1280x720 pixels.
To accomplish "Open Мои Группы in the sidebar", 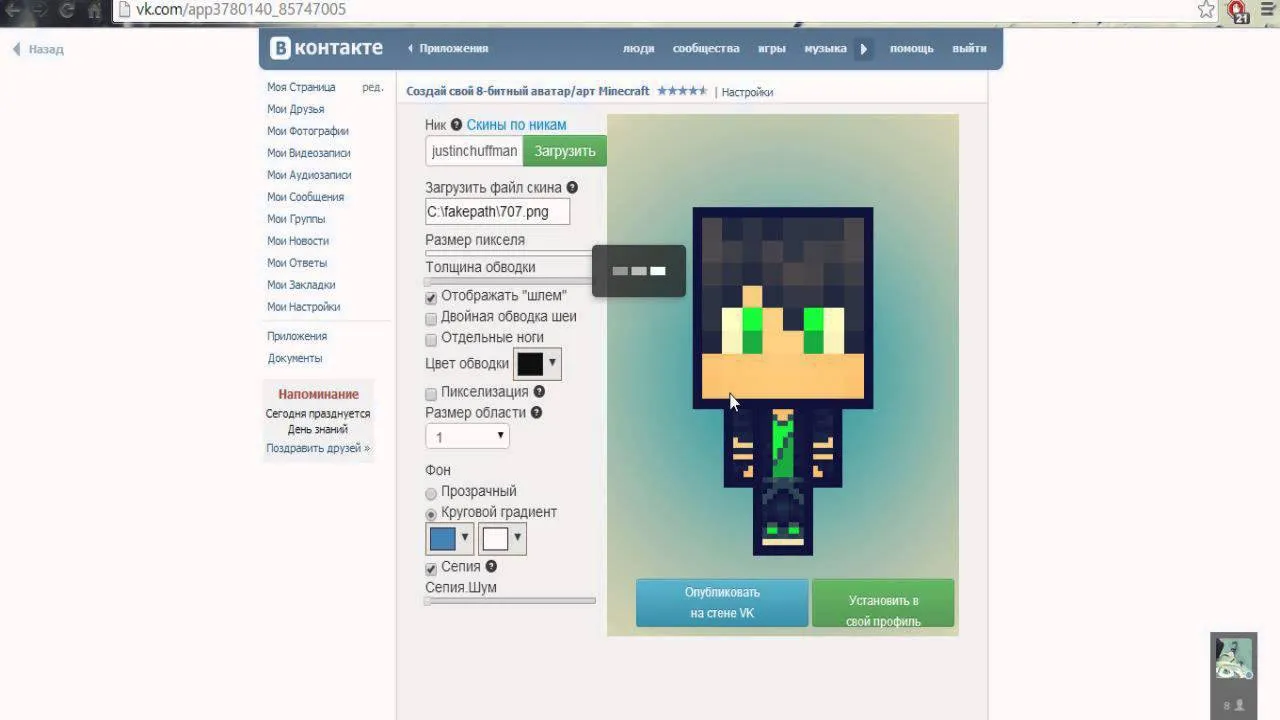I will click(296, 219).
